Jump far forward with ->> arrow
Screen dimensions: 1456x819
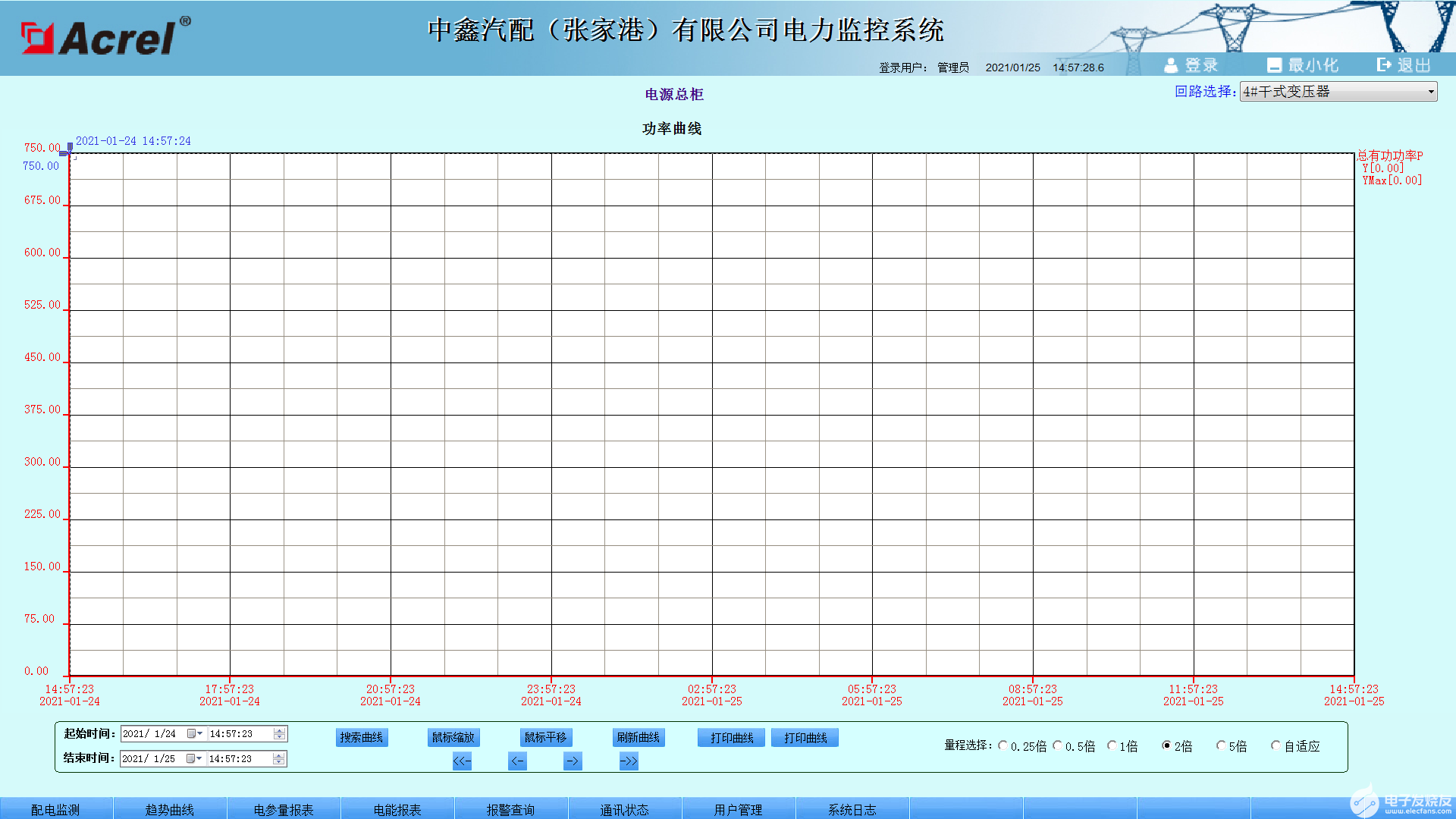[x=629, y=761]
